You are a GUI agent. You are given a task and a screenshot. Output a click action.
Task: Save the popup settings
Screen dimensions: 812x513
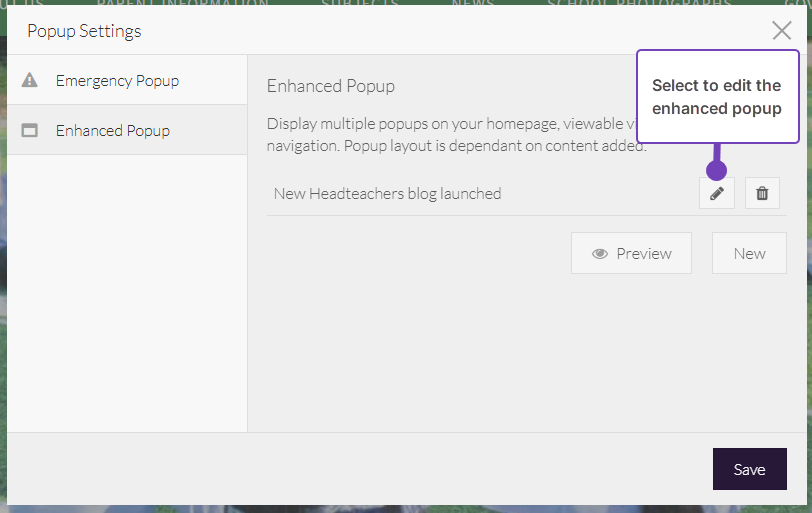[x=749, y=469]
